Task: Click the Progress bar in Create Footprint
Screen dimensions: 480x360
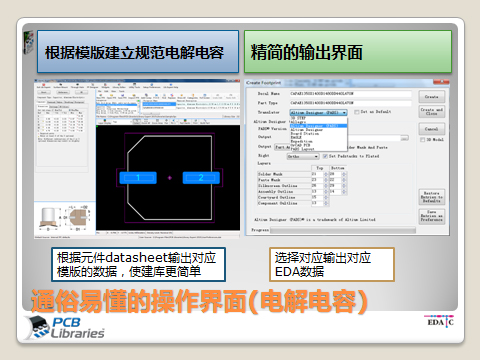Action: 343,230
